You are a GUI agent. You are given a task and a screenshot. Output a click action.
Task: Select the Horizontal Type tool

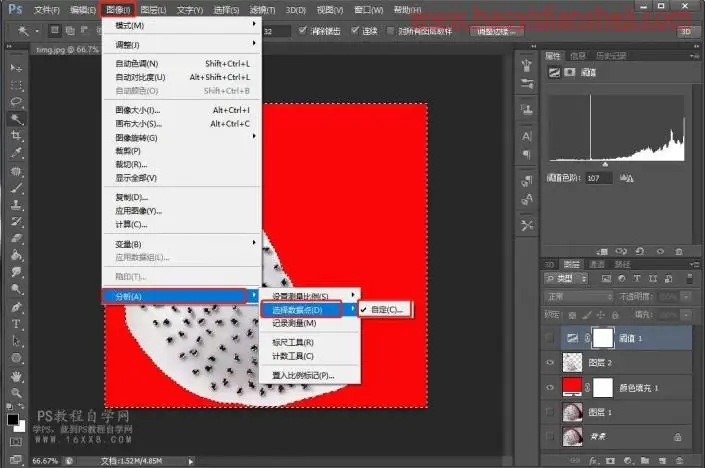(16, 324)
